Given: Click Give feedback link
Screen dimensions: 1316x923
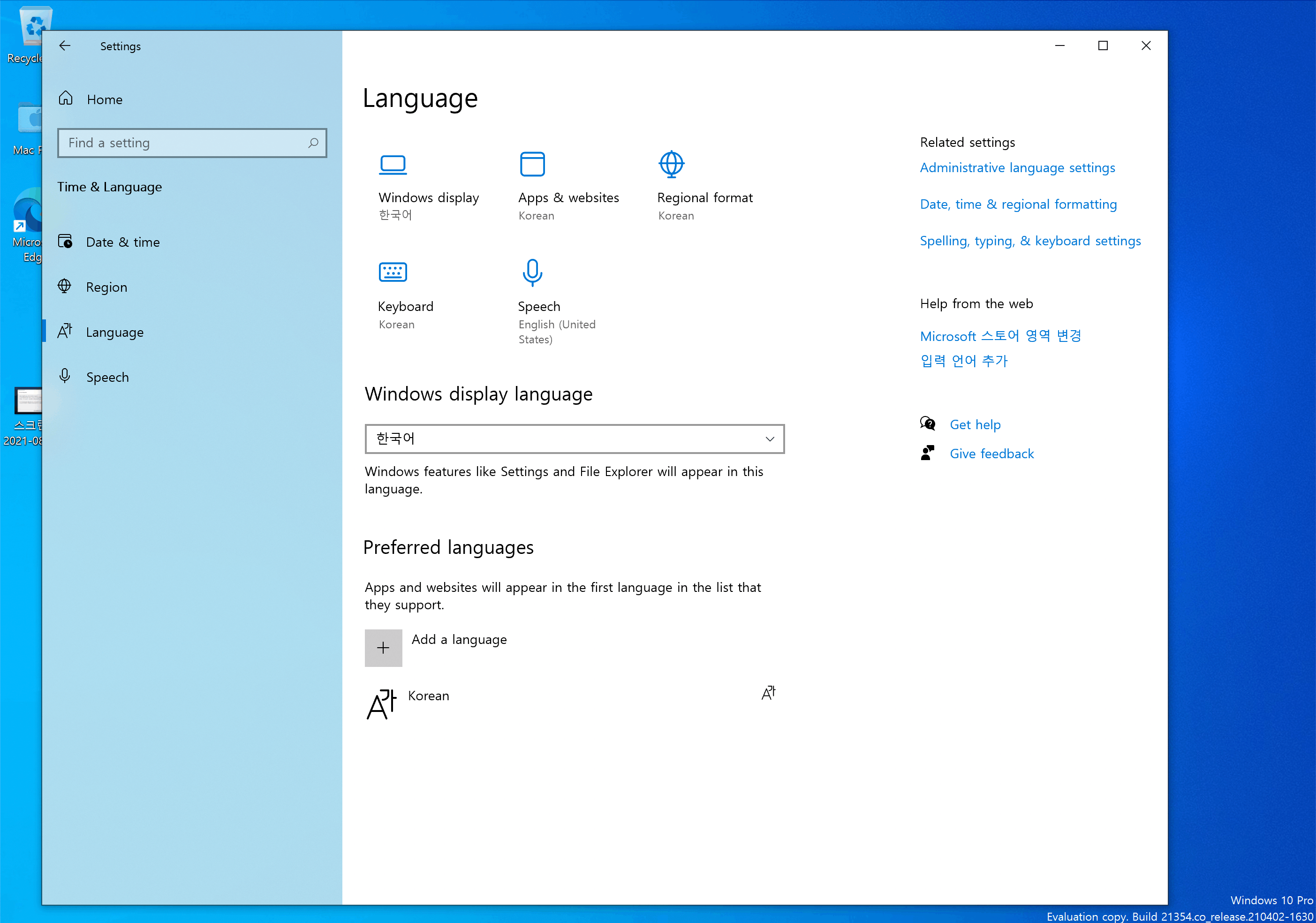Looking at the screenshot, I should pyautogui.click(x=991, y=454).
